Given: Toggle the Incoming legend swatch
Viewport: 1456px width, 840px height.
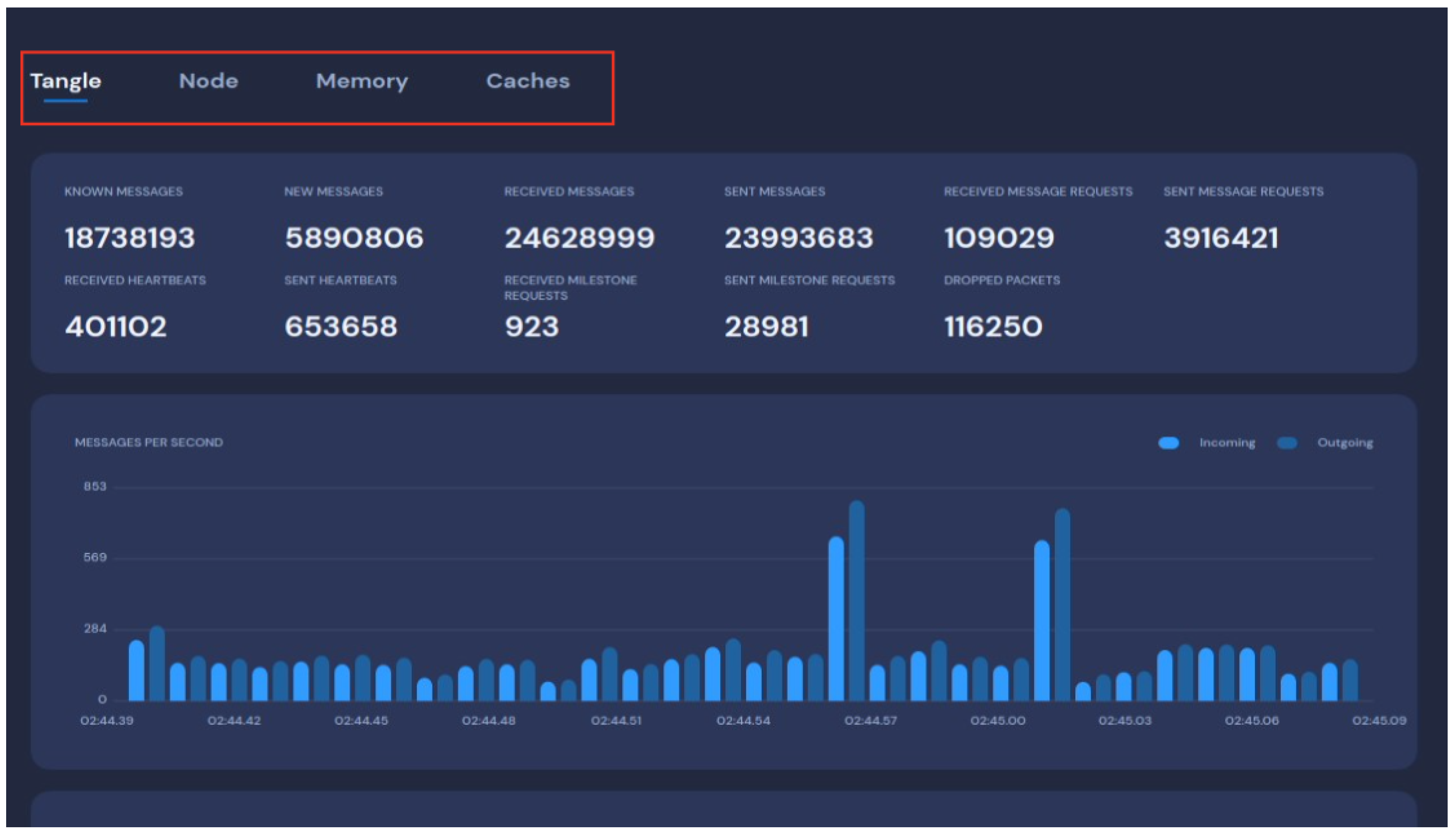Looking at the screenshot, I should [x=1168, y=443].
